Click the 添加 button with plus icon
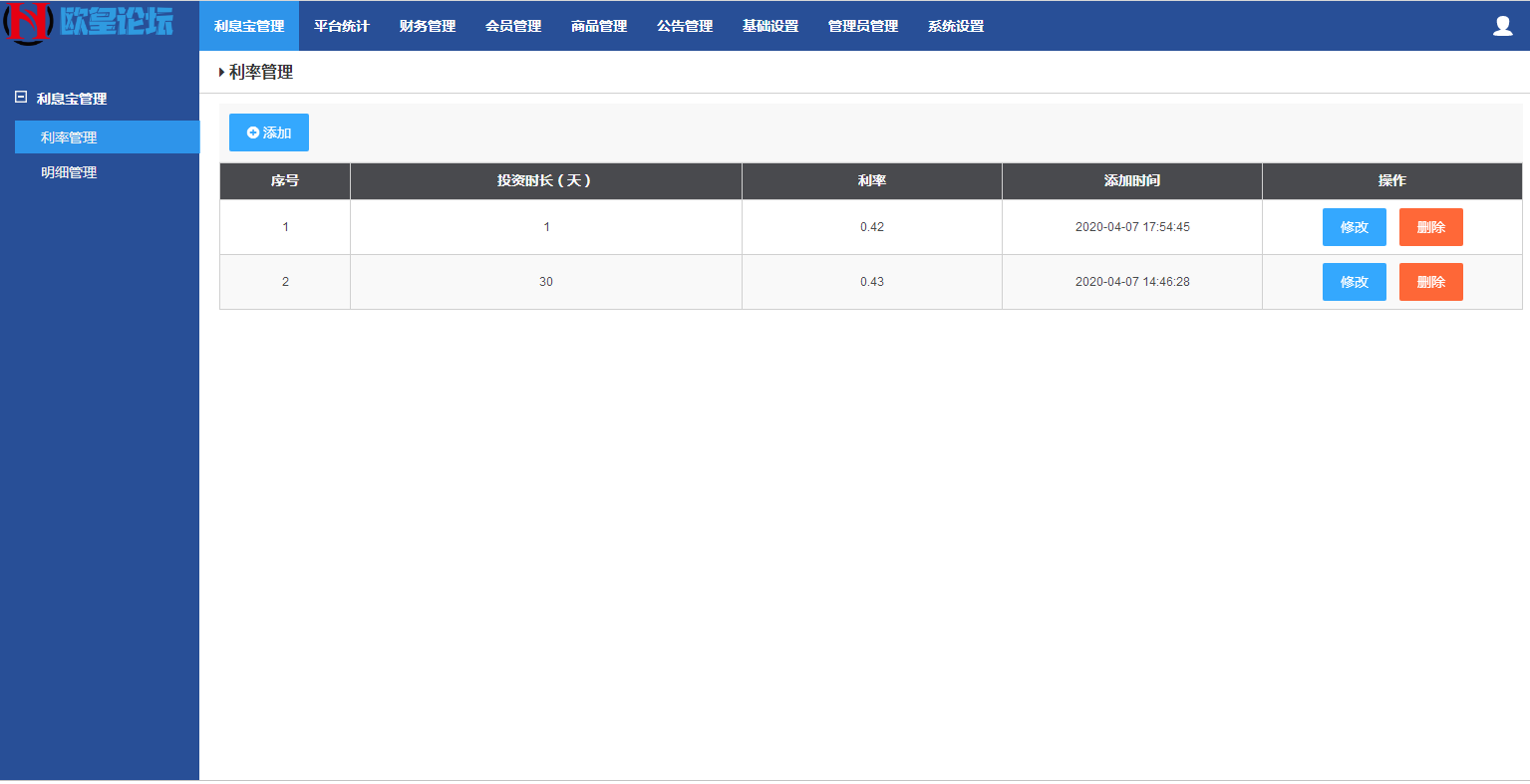Image resolution: width=1530 pixels, height=784 pixels. 269,132
